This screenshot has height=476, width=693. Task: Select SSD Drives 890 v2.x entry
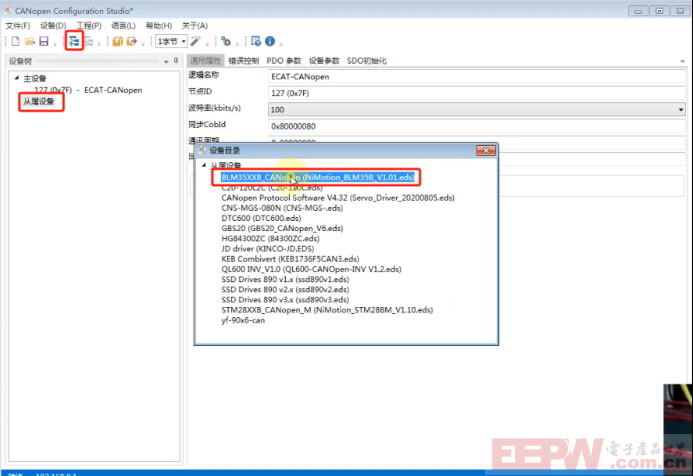285,289
